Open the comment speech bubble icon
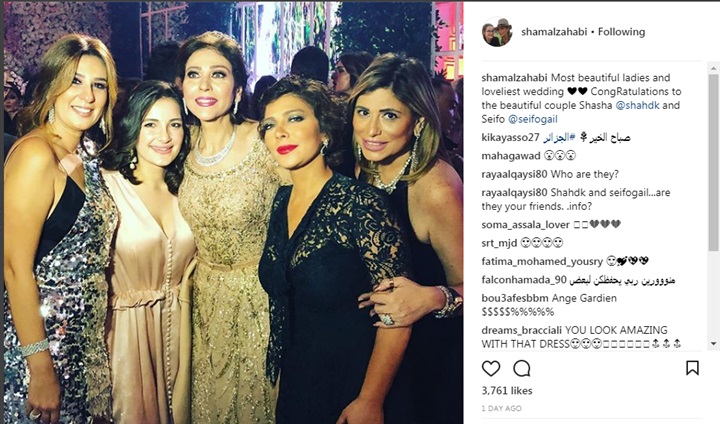 click(x=522, y=368)
